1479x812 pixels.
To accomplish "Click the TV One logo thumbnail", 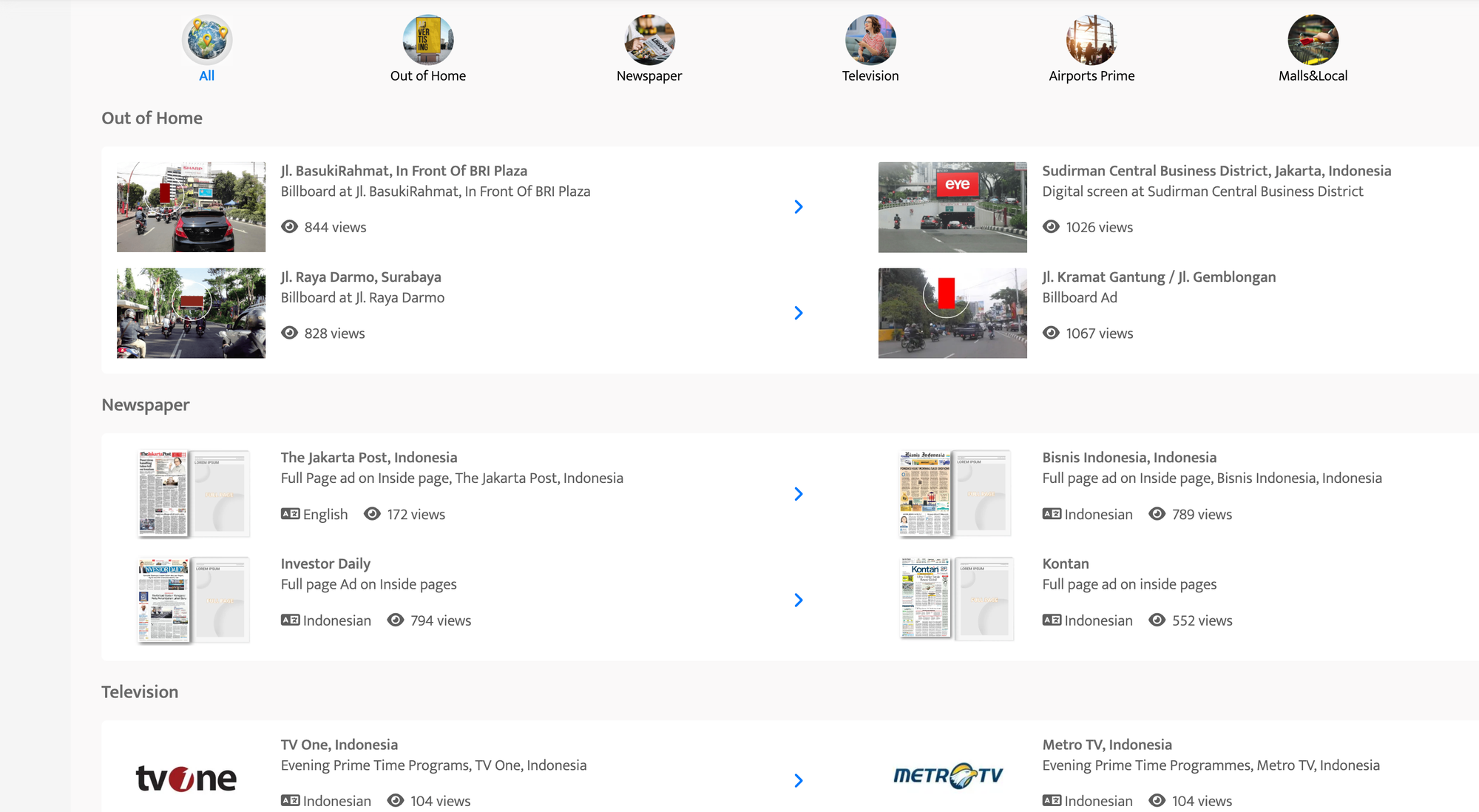I will click(186, 778).
